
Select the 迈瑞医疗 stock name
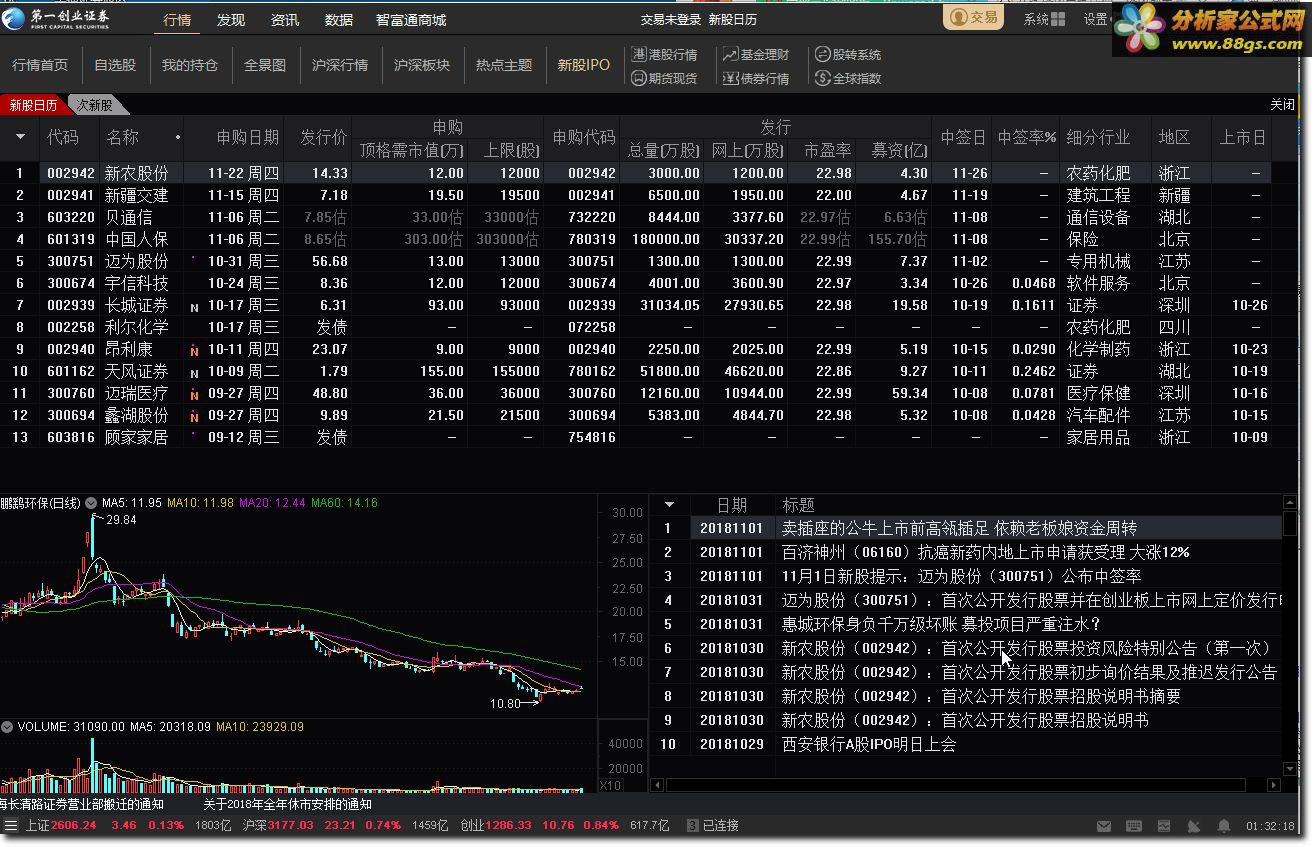click(137, 394)
